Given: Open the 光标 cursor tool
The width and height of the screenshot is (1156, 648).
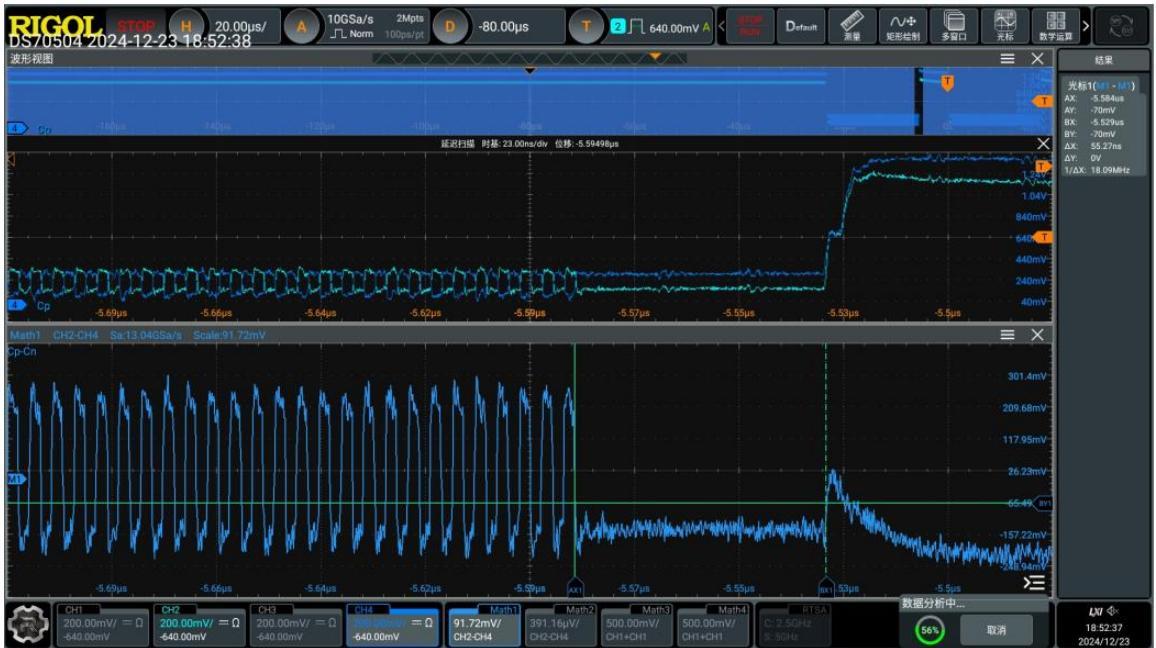Looking at the screenshot, I should 1005,27.
